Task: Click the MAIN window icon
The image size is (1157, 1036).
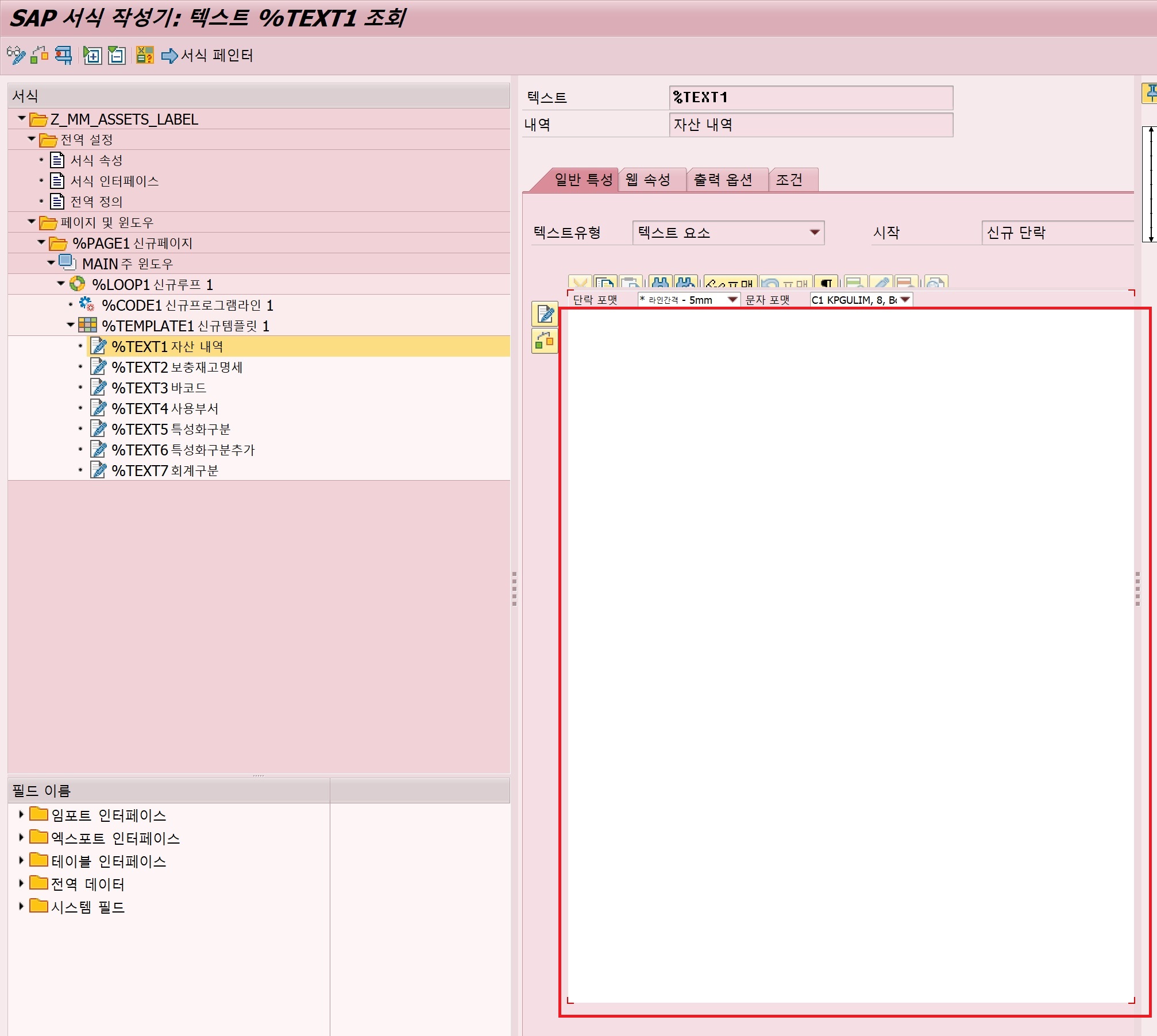Action: click(67, 263)
